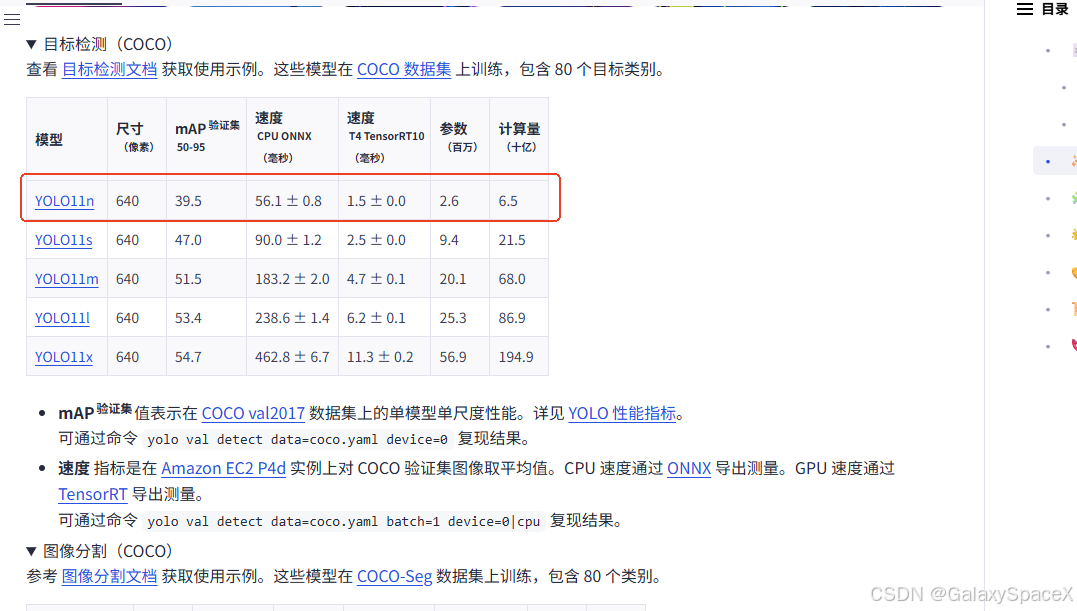Click the 计算量 (十亿) column header
The width and height of the screenshot is (1077, 611).
tap(519, 137)
